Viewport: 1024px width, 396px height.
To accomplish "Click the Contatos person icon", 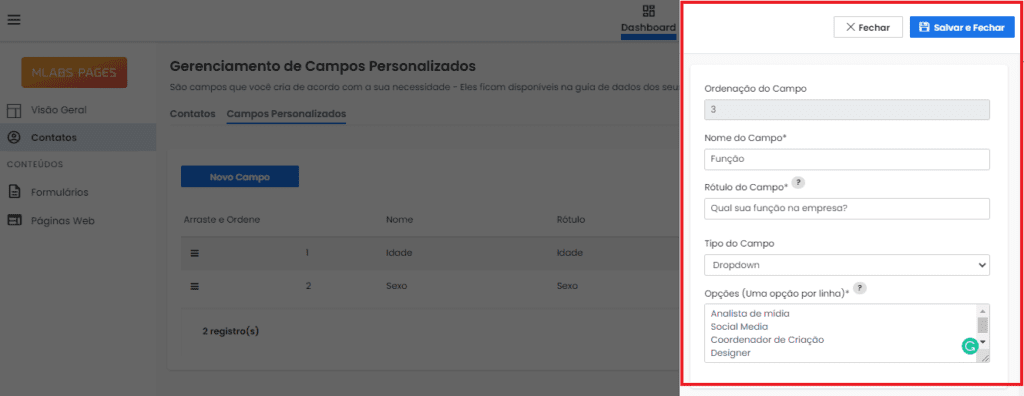I will pyautogui.click(x=14, y=137).
